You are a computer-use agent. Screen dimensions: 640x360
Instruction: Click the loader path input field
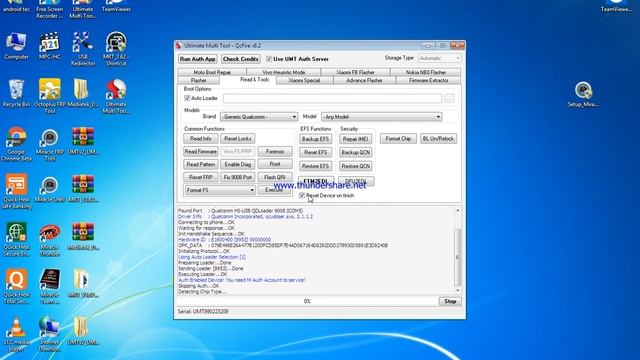(332, 98)
